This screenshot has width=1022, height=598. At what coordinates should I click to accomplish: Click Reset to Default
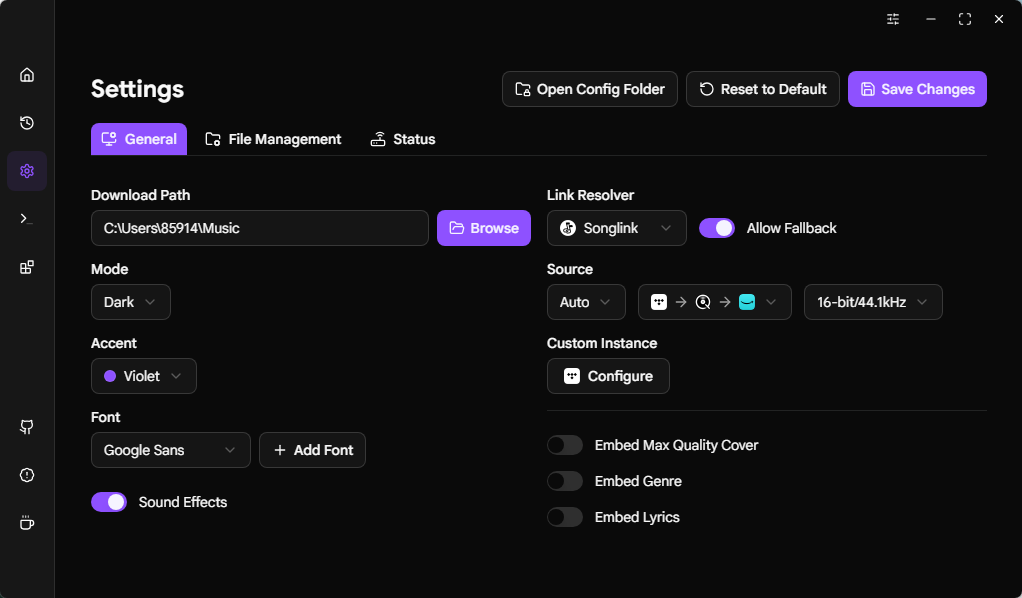click(x=762, y=89)
